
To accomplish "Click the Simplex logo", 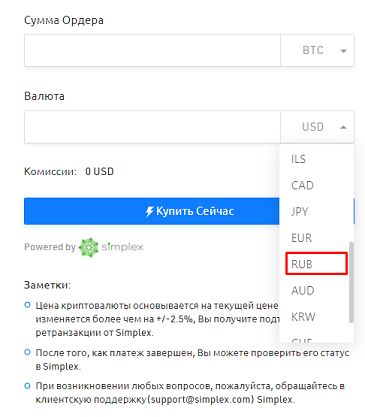I will click(x=111, y=247).
